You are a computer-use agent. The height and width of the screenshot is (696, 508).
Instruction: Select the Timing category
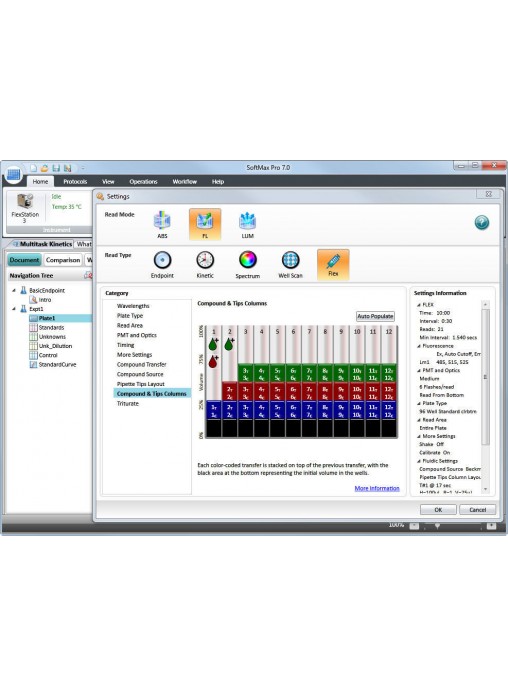click(125, 345)
